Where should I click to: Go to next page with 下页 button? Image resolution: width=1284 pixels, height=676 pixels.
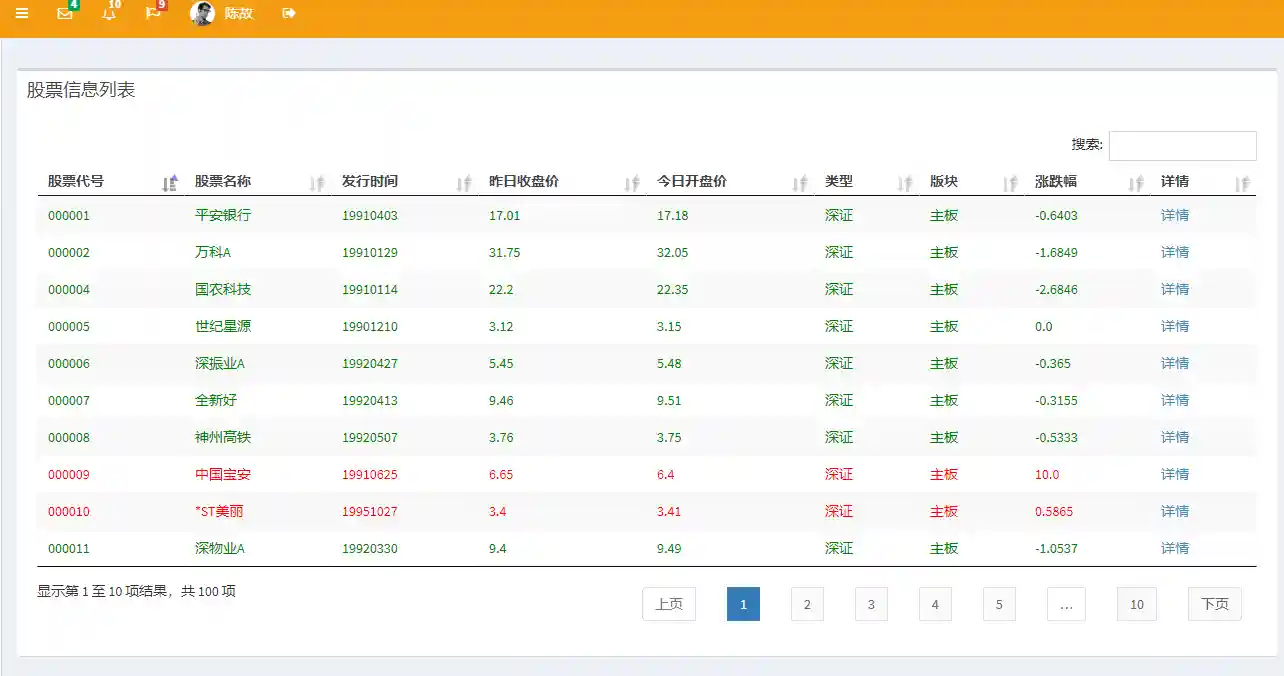pos(1214,604)
